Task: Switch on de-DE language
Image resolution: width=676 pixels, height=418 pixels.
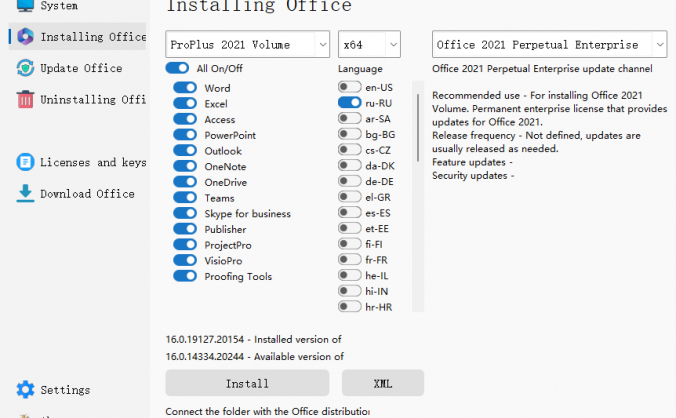Action: [350, 181]
